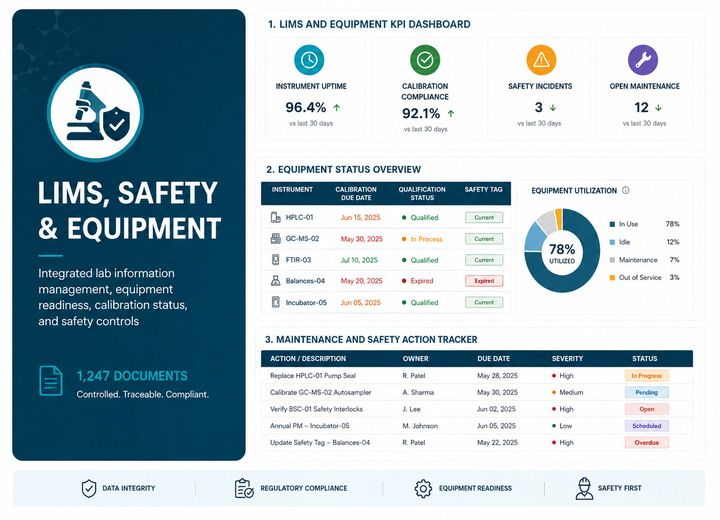720x520 pixels.
Task: Click owner M. Johnson
Action: coord(420,426)
